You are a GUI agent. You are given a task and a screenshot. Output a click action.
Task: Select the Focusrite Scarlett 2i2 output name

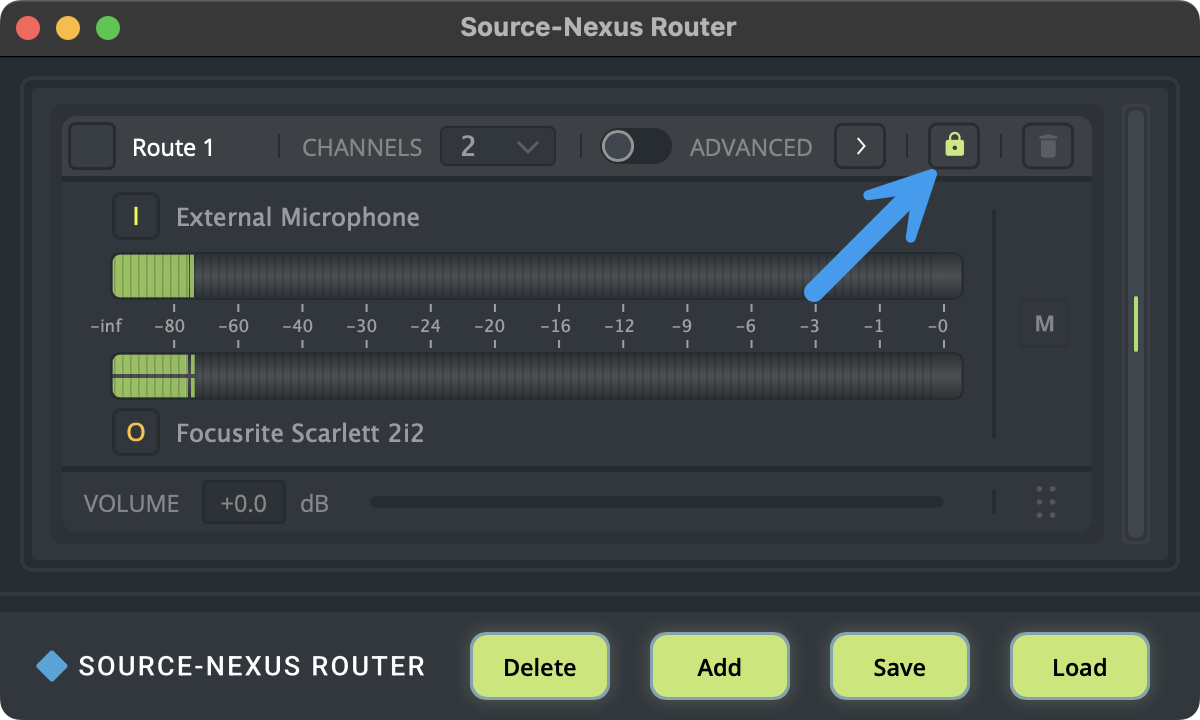tap(299, 433)
